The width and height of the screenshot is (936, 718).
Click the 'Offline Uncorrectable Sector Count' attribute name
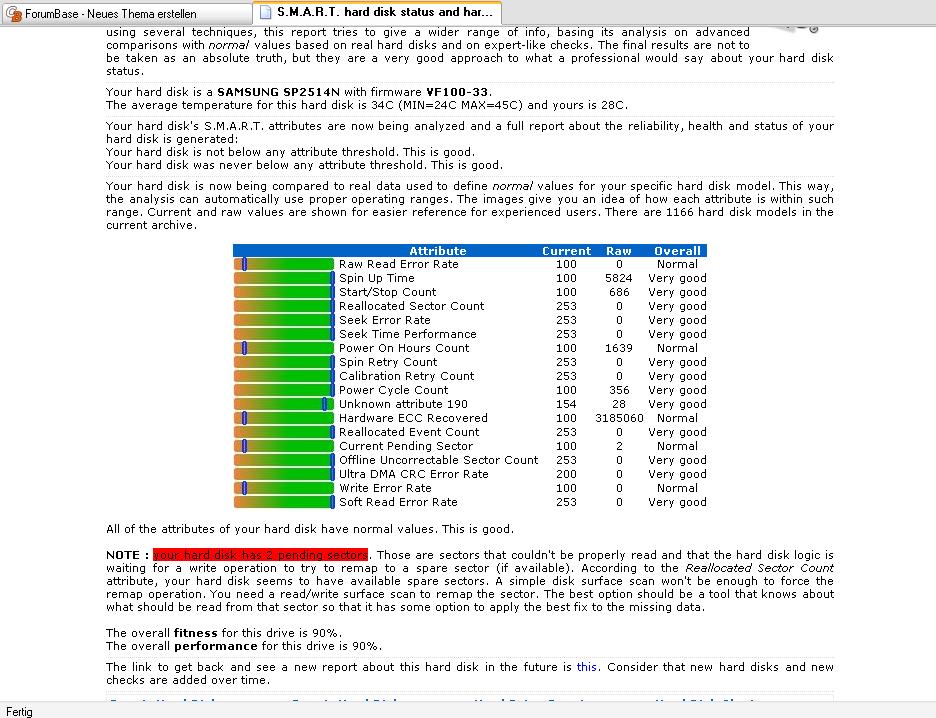438,460
